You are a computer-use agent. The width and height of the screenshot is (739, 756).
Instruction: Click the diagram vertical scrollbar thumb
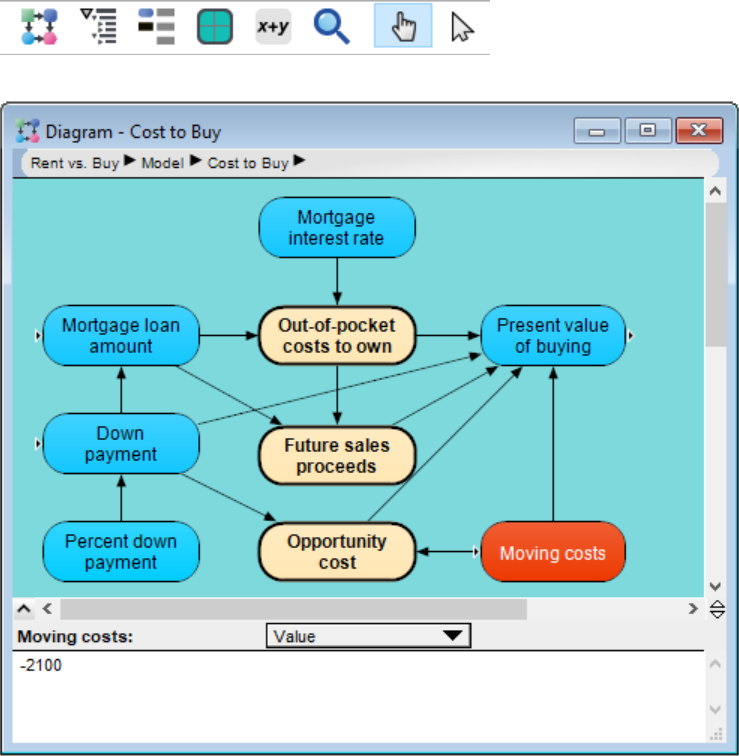(715, 274)
